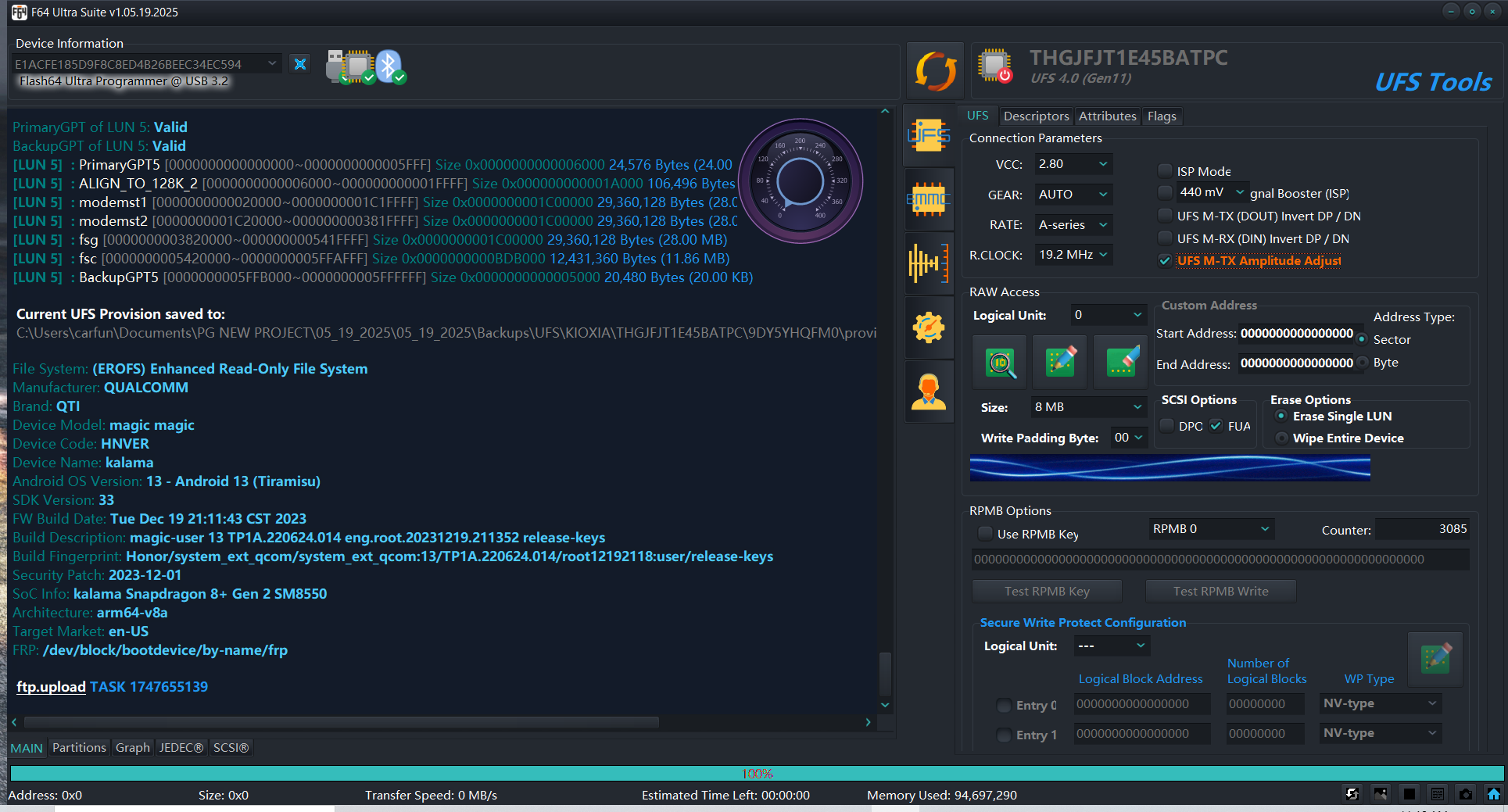Switch to the Descriptors tab
The width and height of the screenshot is (1508, 812).
1036,116
